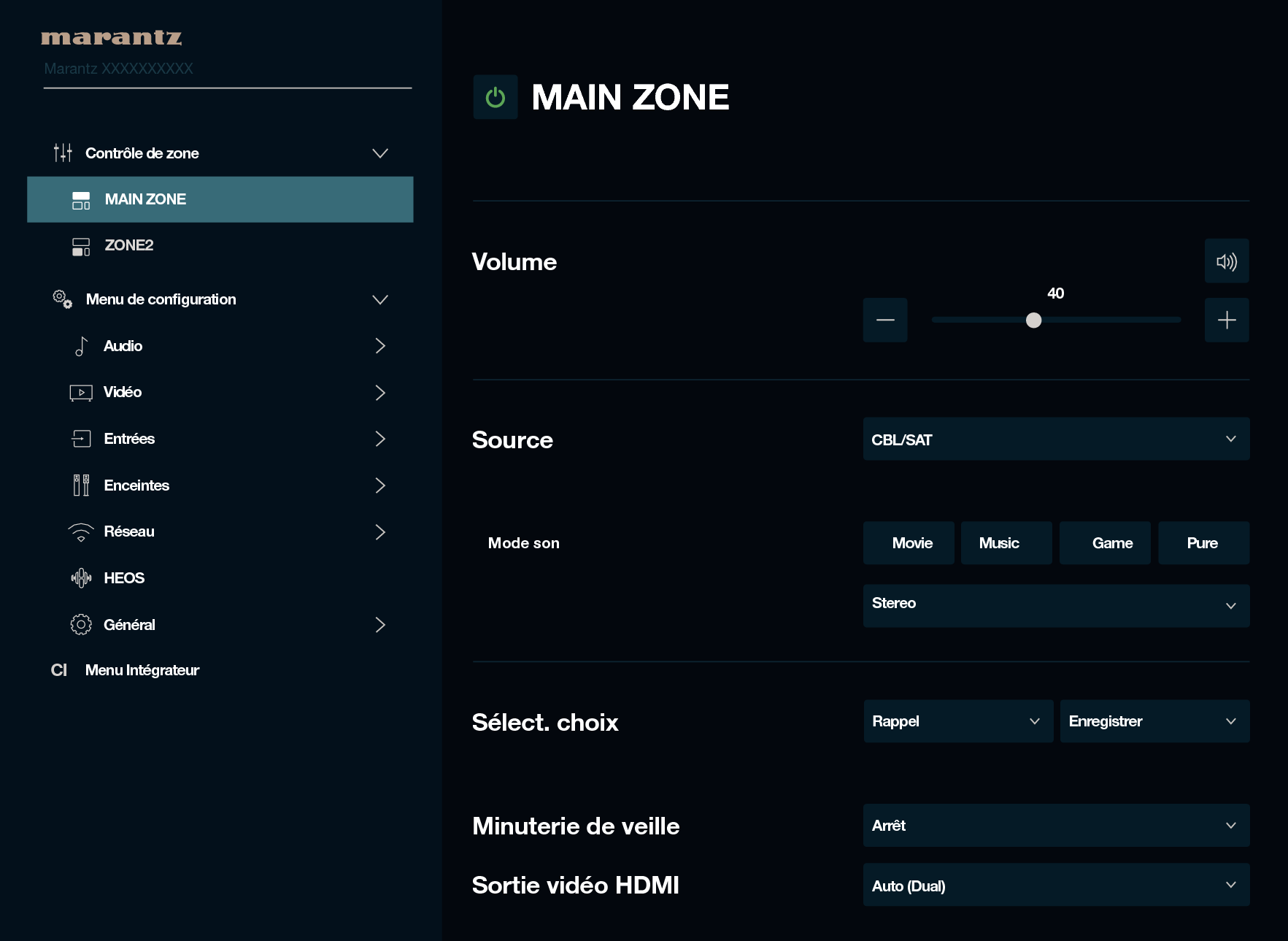Image resolution: width=1288 pixels, height=941 pixels.
Task: Click the music note Audio icon
Action: pos(81,346)
